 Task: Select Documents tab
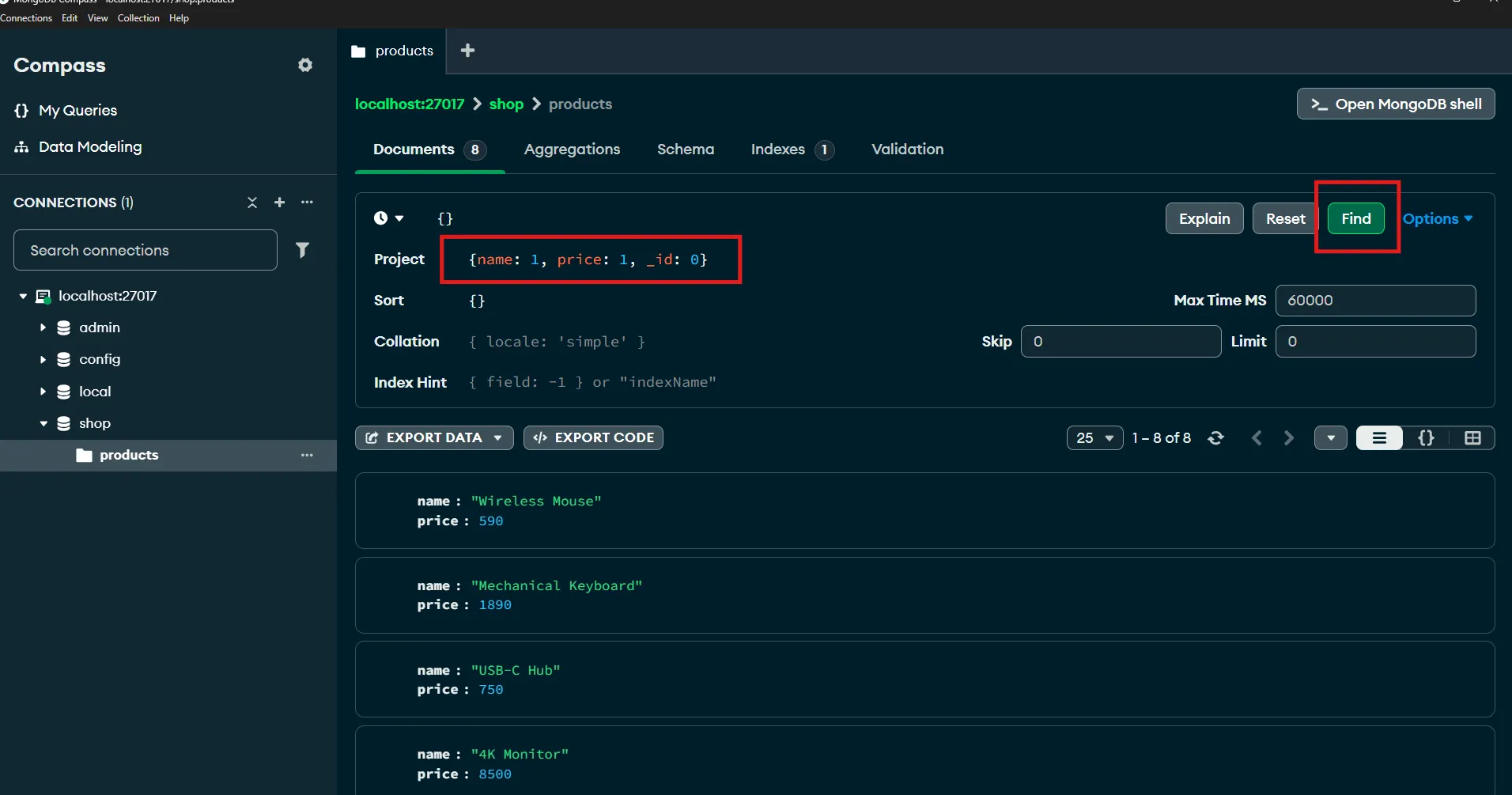429,150
